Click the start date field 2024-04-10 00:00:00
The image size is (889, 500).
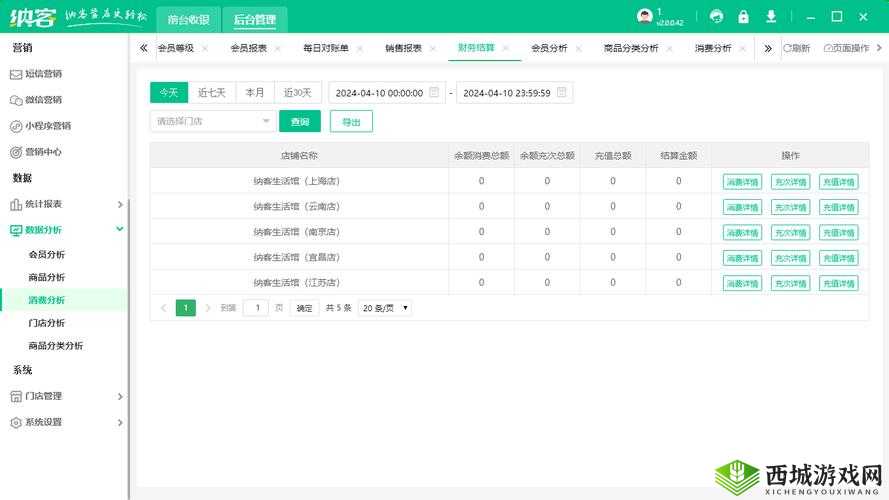point(387,92)
